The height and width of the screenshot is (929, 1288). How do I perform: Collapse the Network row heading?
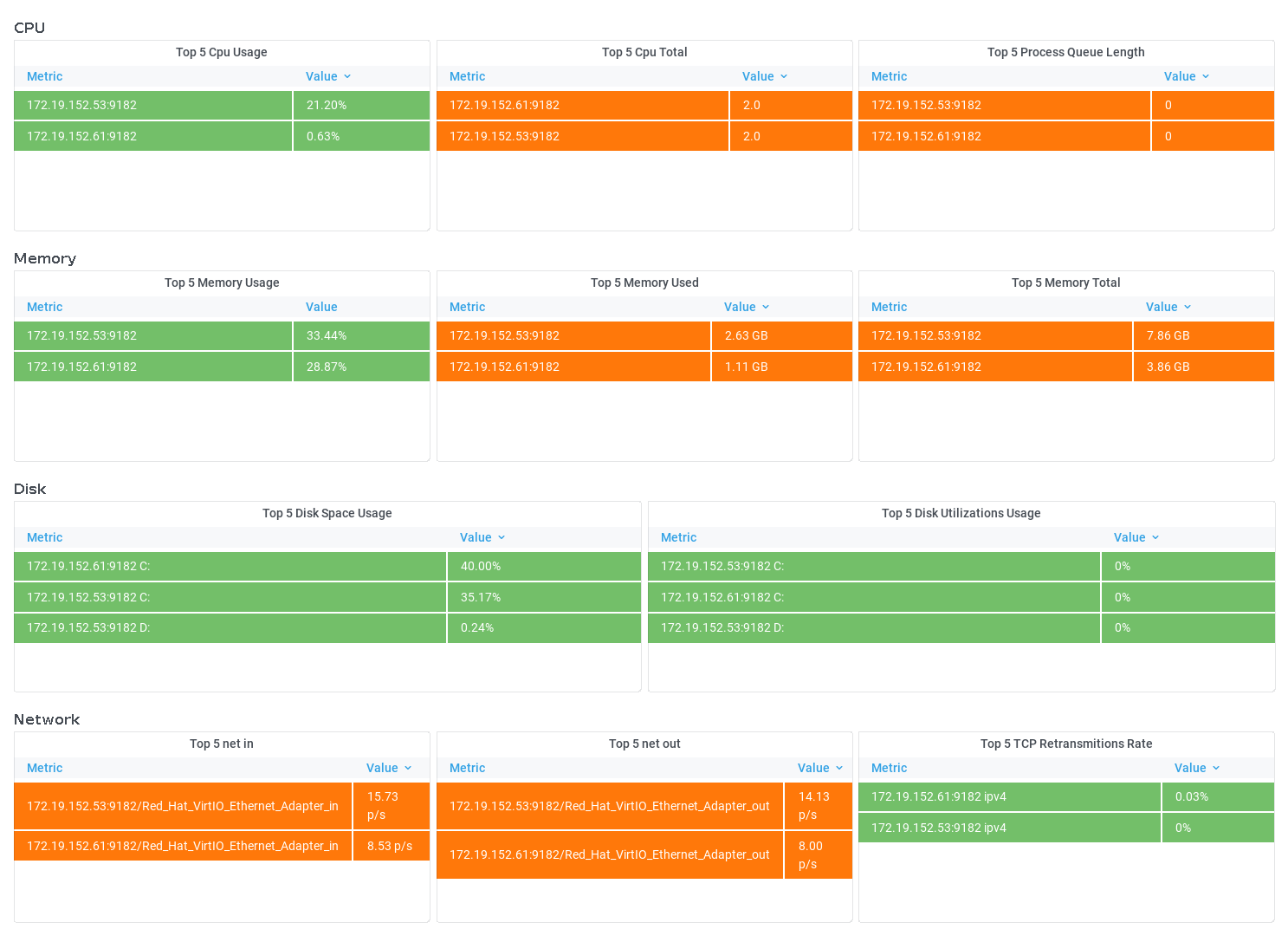pos(47,719)
